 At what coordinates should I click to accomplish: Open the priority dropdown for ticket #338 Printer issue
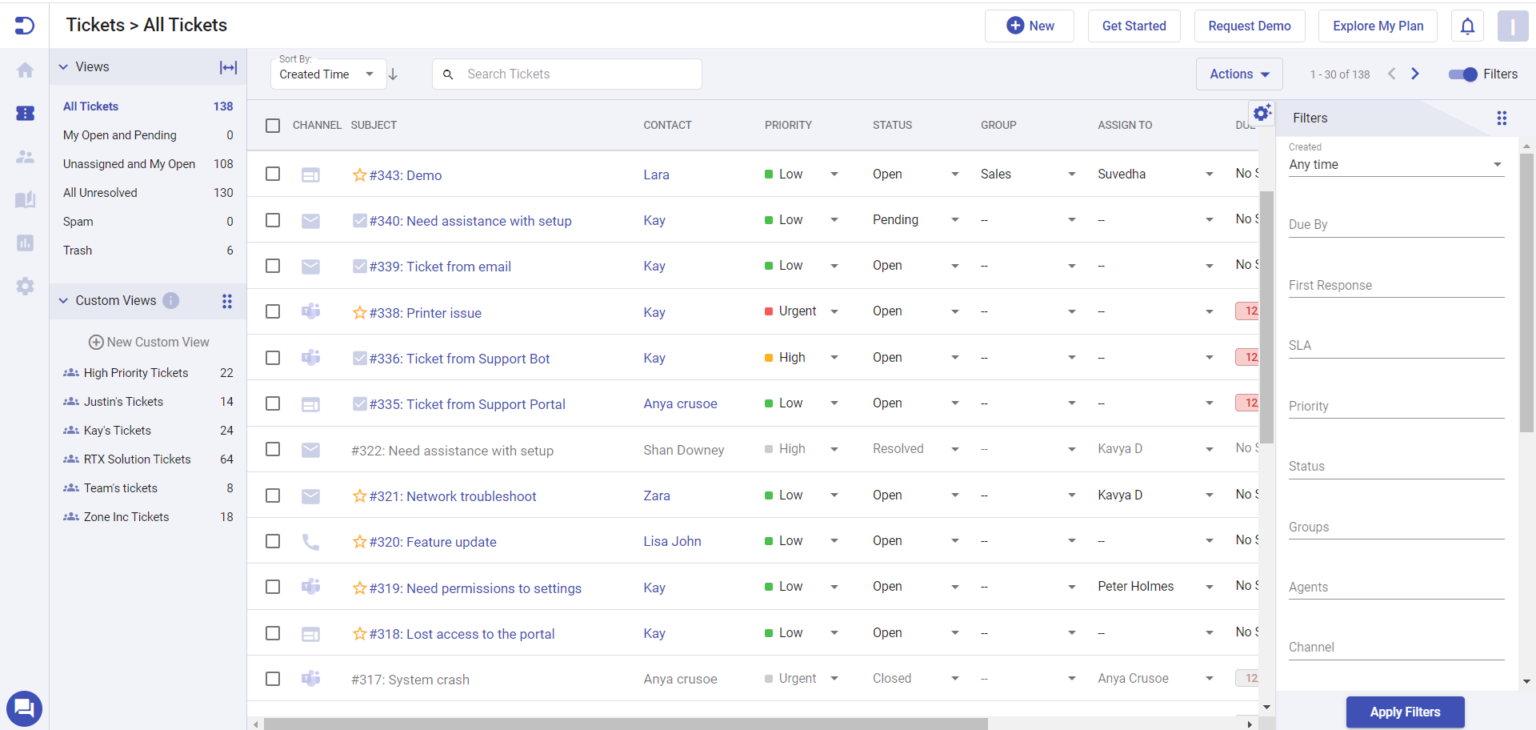pos(834,312)
